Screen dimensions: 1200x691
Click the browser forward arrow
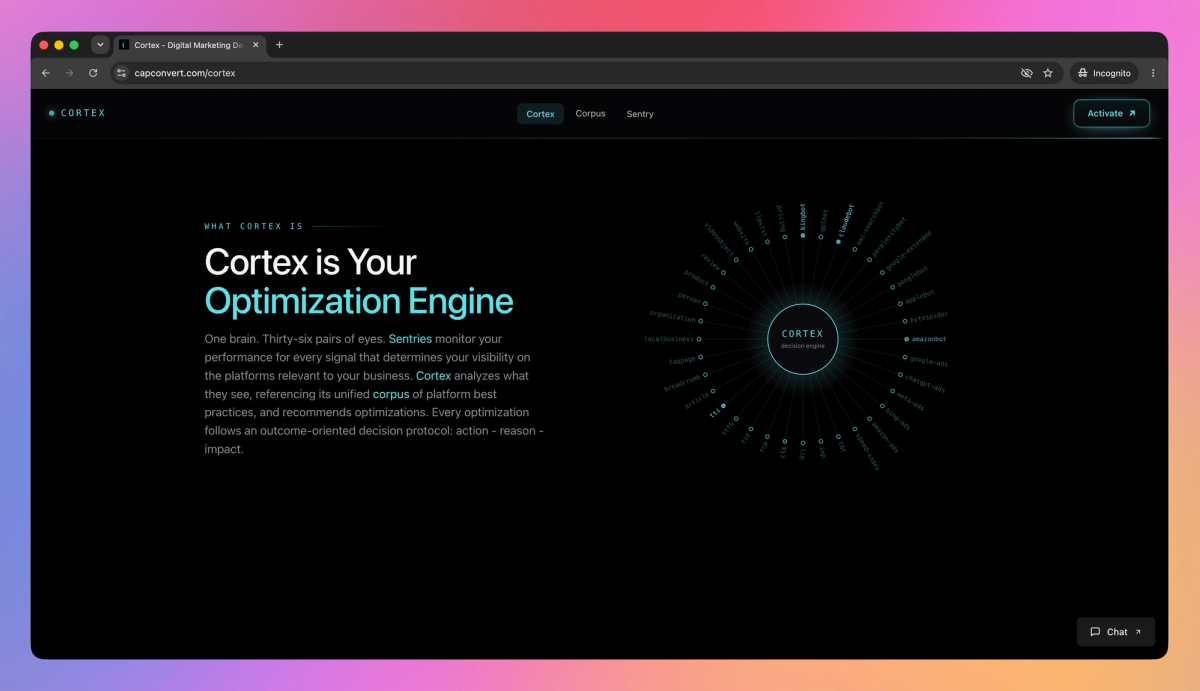point(69,73)
